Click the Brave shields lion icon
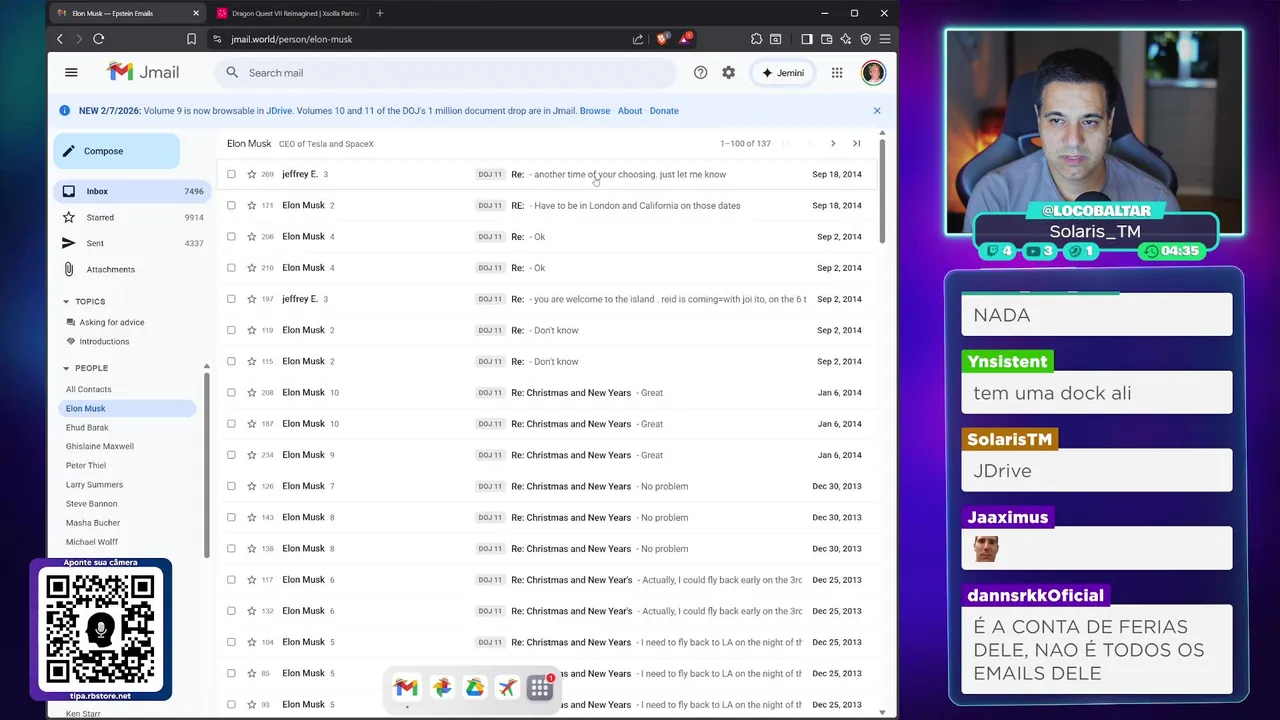Image resolution: width=1280 pixels, height=720 pixels. [x=662, y=39]
